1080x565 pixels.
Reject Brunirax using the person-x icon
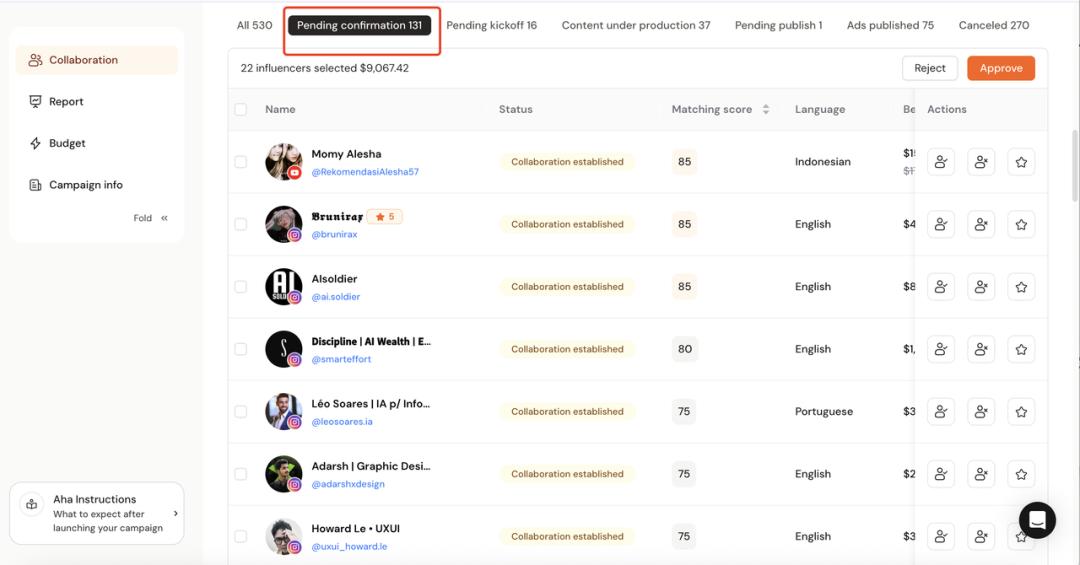tap(981, 224)
